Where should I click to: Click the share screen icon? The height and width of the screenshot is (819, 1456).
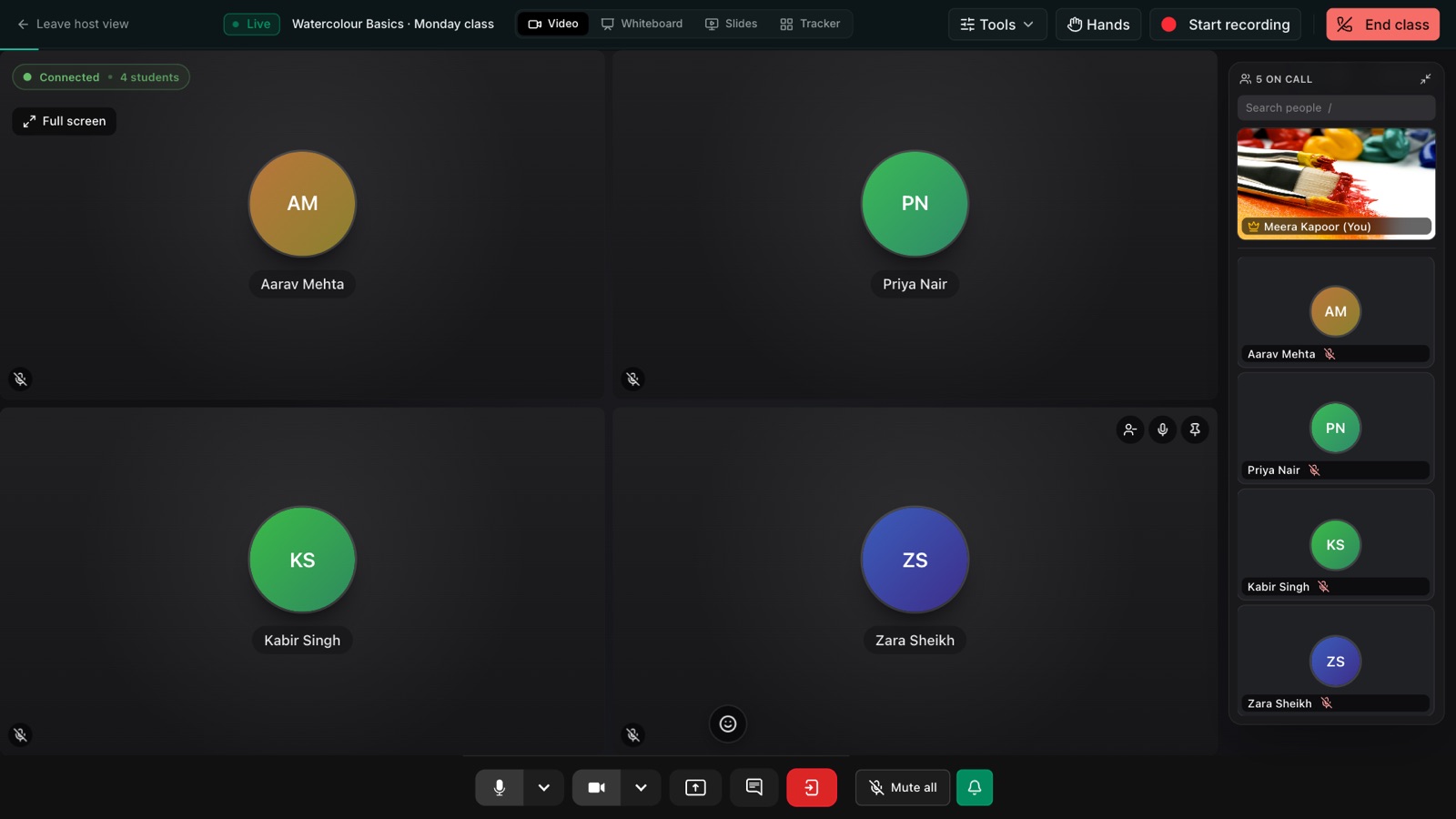(695, 788)
